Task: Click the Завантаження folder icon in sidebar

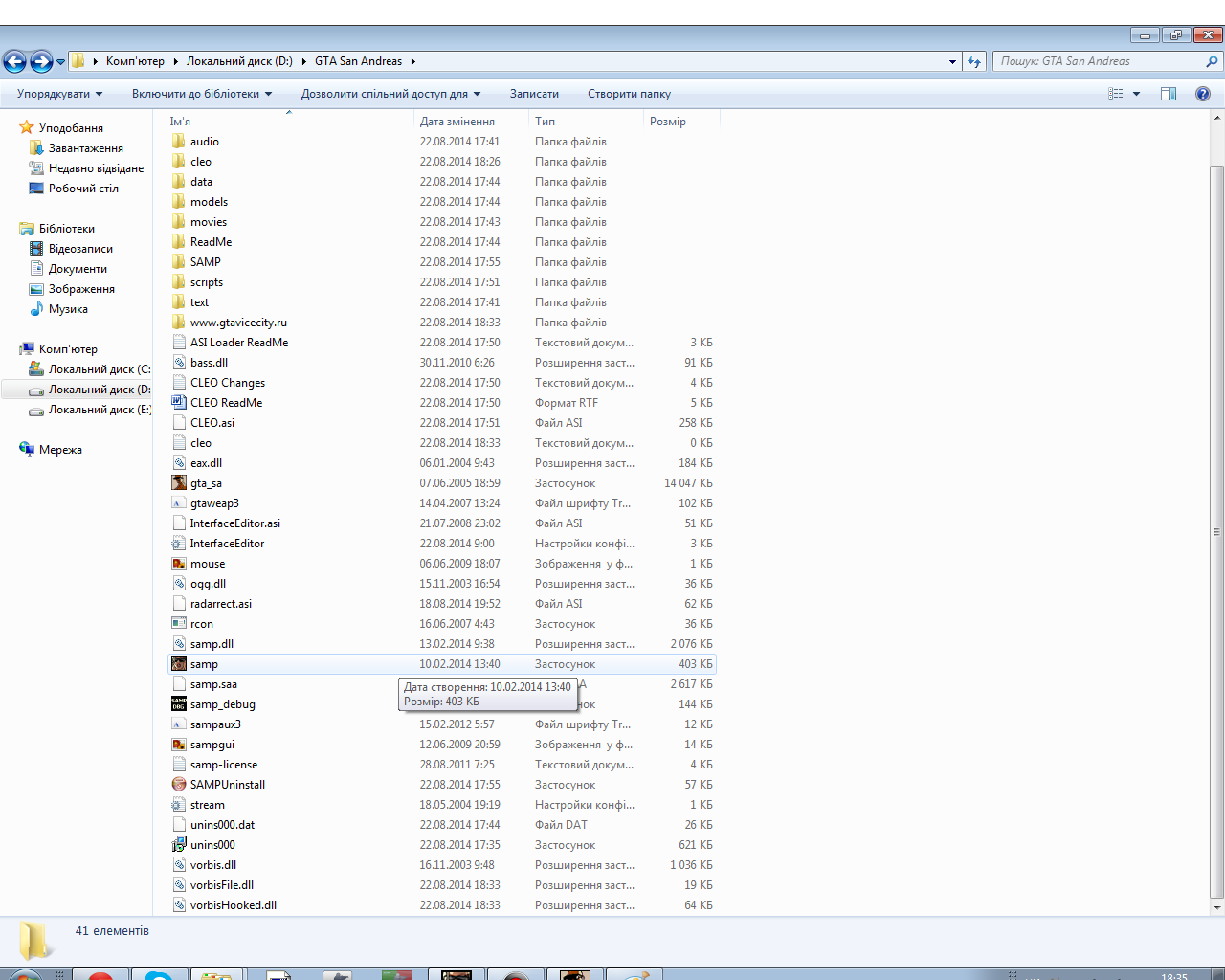Action: tap(36, 148)
